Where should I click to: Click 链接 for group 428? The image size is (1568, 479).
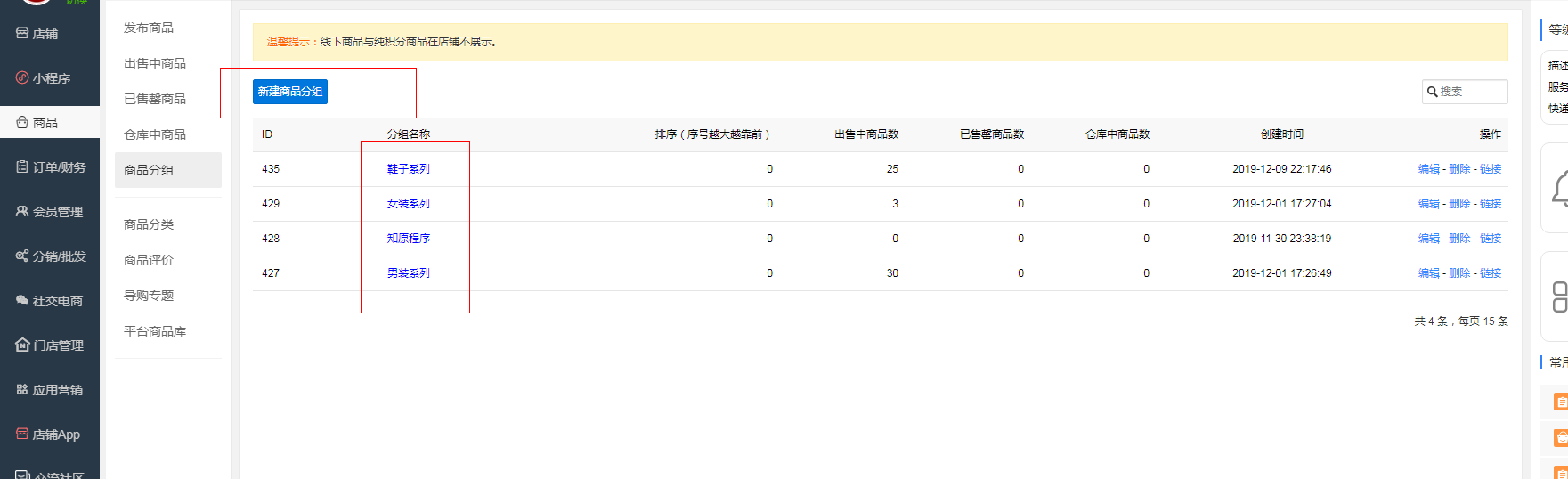point(1491,239)
